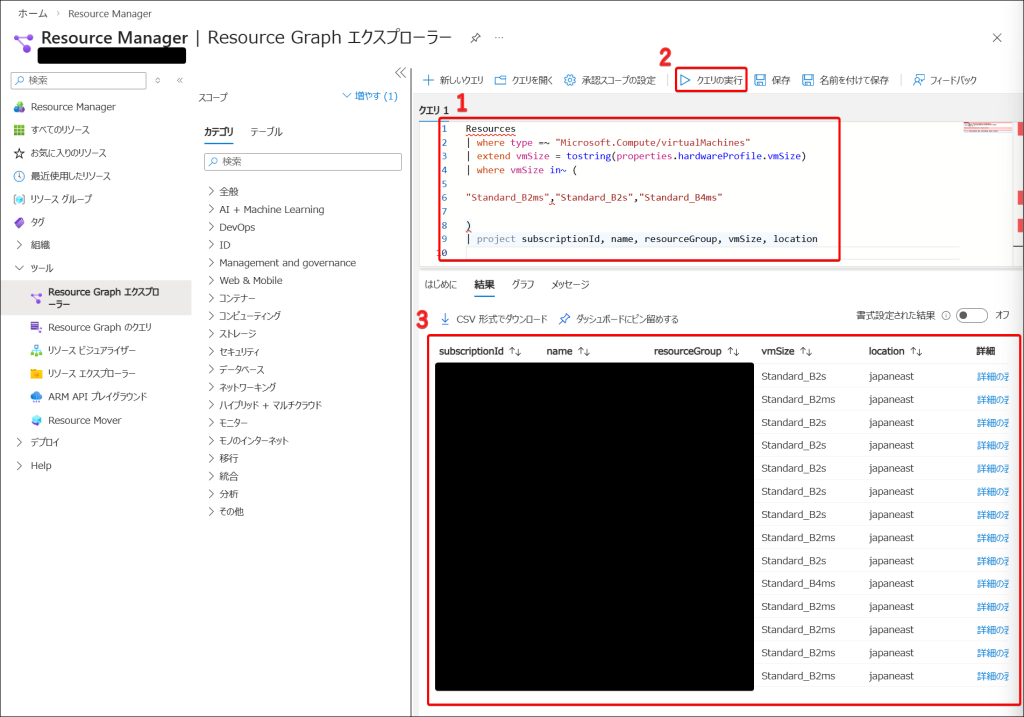
Task: Collapse the scope panel with double chevron
Action: click(x=400, y=72)
